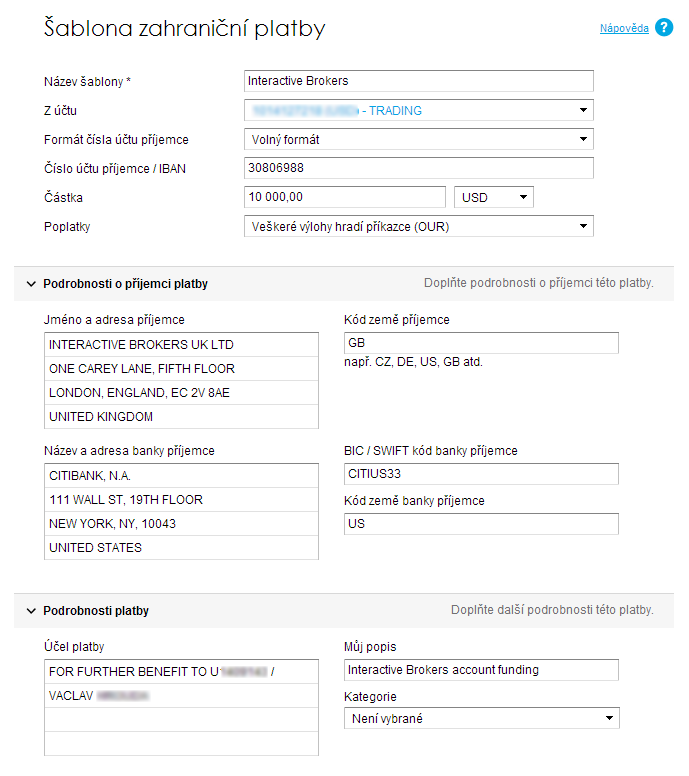
Task: Click the recipient name line INTERACTIVE BROKERS UK LTD
Action: coord(181,345)
